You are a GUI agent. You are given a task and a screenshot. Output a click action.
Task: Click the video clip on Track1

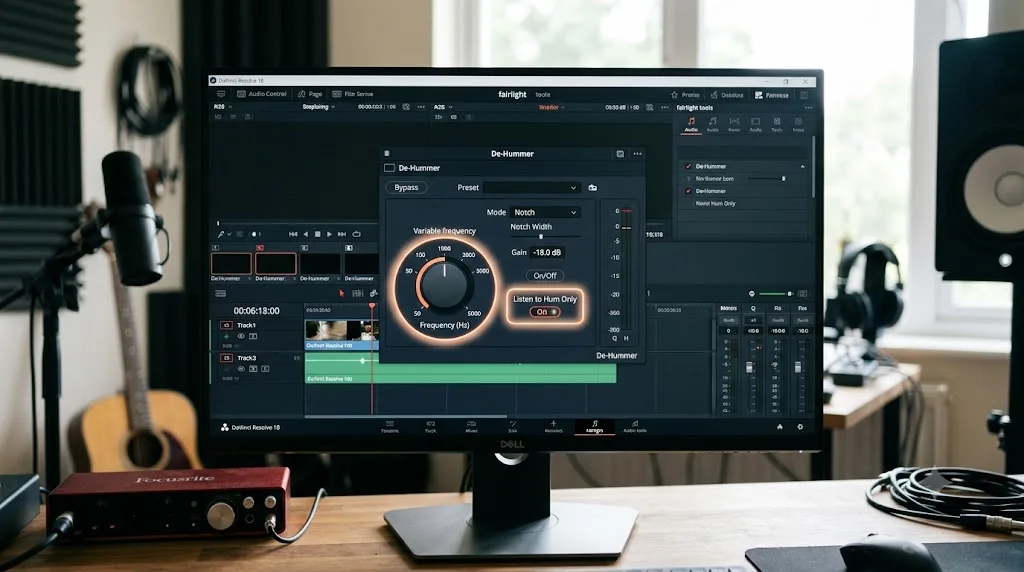pos(342,334)
